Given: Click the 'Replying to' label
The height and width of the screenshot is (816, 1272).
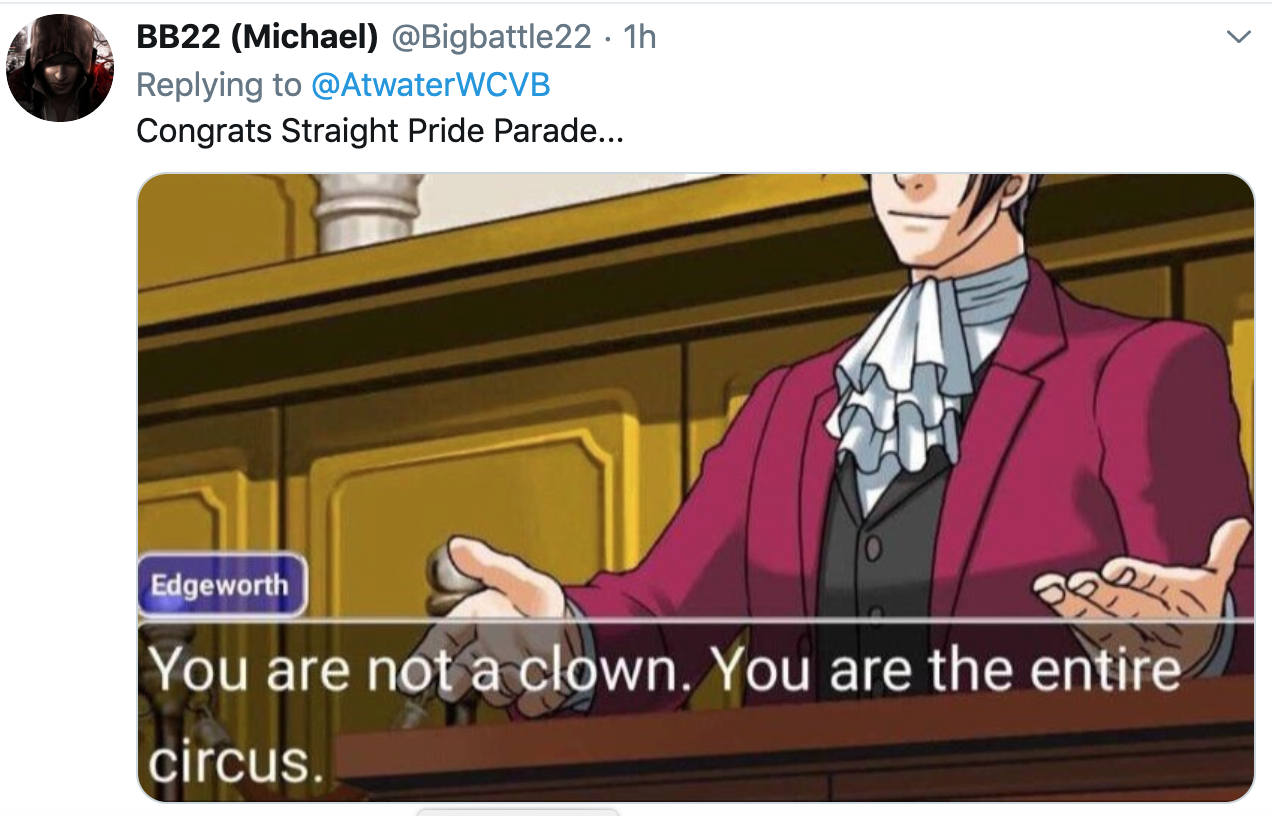Looking at the screenshot, I should pyautogui.click(x=219, y=85).
